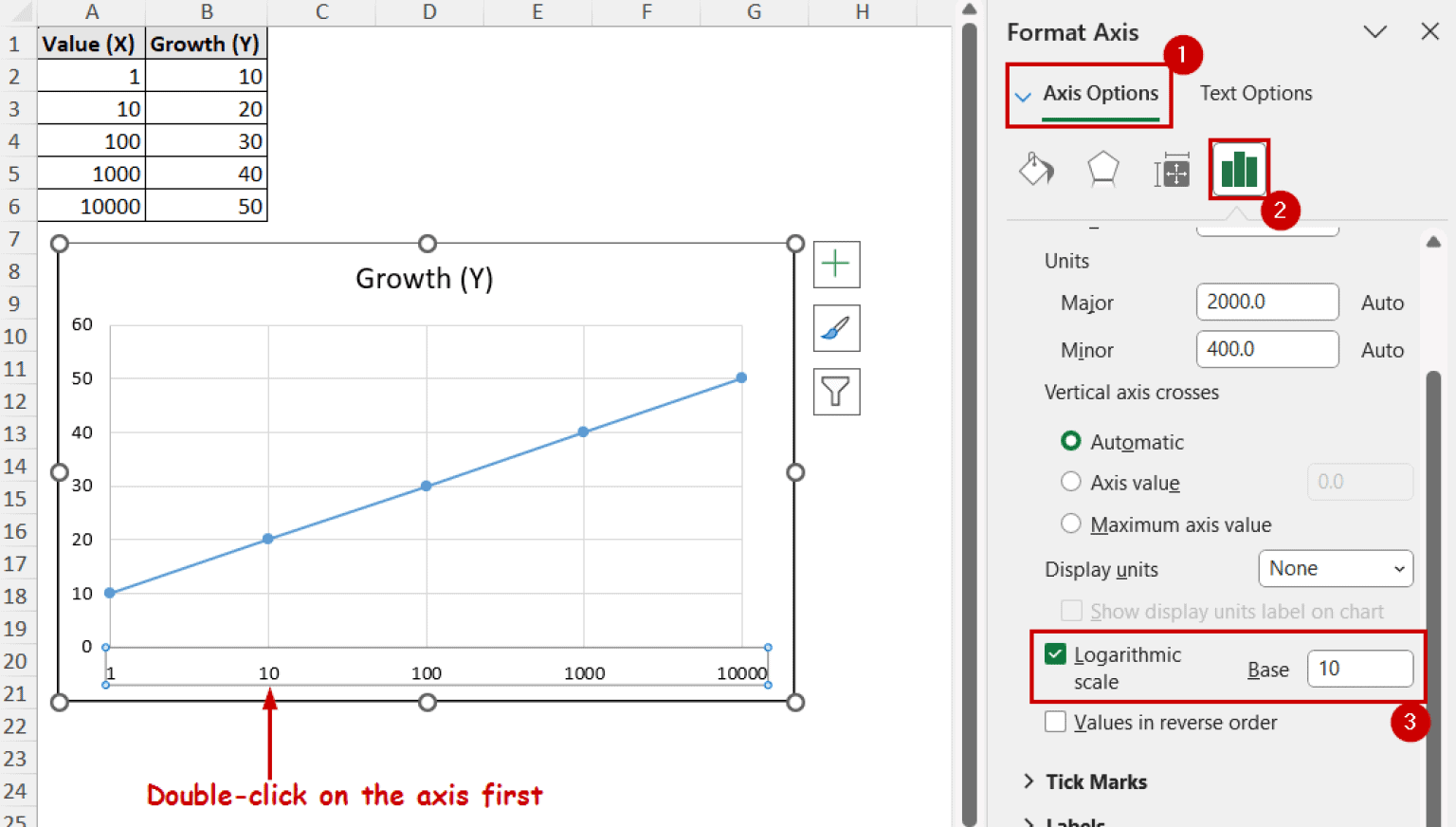This screenshot has width=1456, height=827.
Task: Open the Display units dropdown
Action: coord(1335,568)
